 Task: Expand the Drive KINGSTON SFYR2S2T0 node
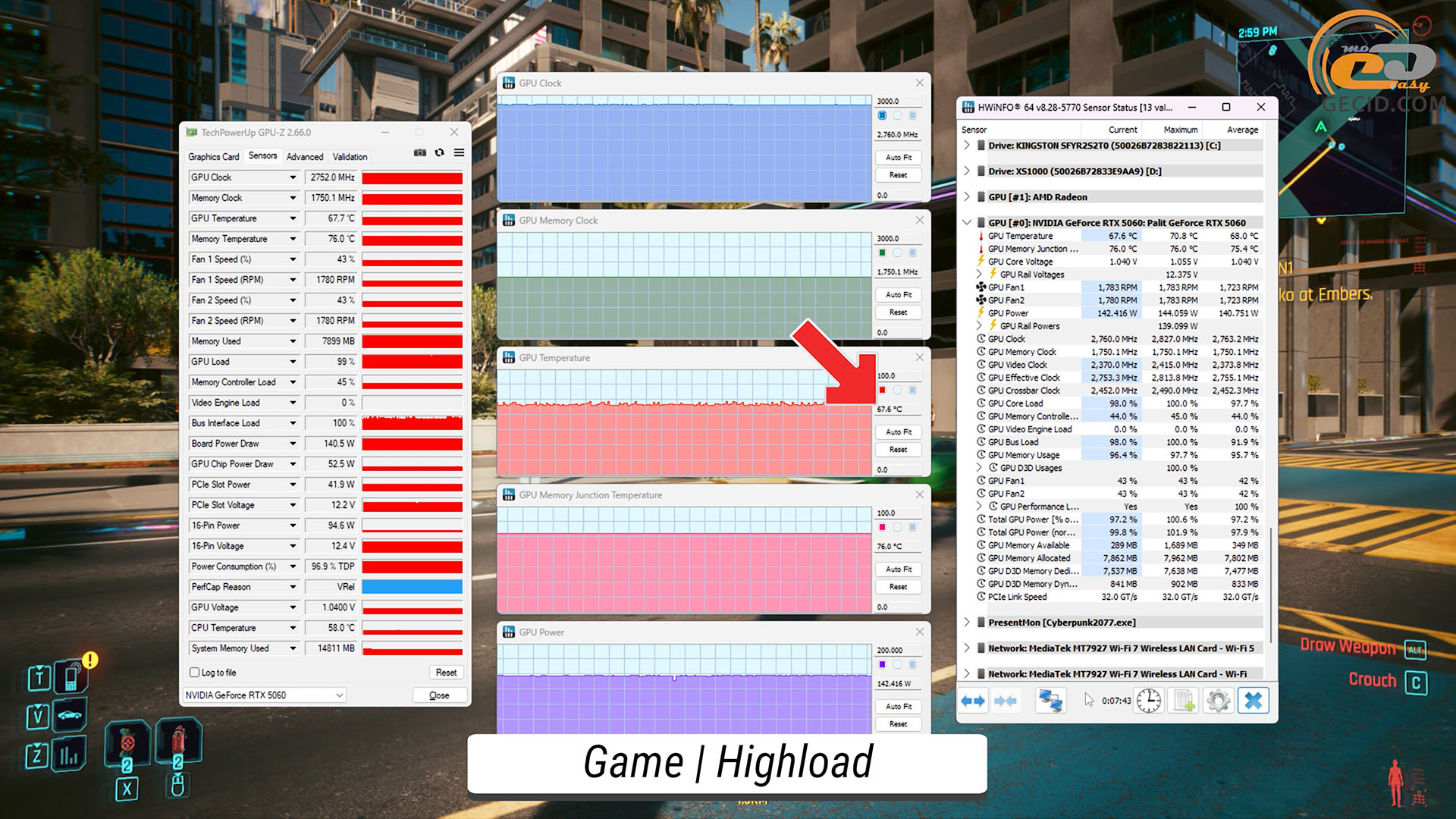tap(967, 145)
